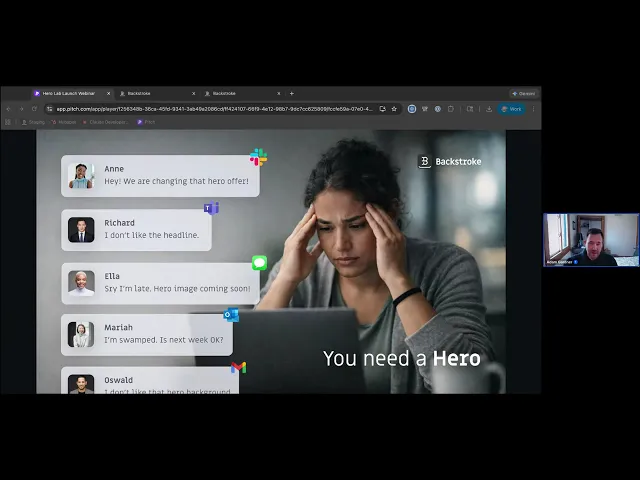Click the Slack icon on Anne's message
The width and height of the screenshot is (640, 480).
coord(258,157)
